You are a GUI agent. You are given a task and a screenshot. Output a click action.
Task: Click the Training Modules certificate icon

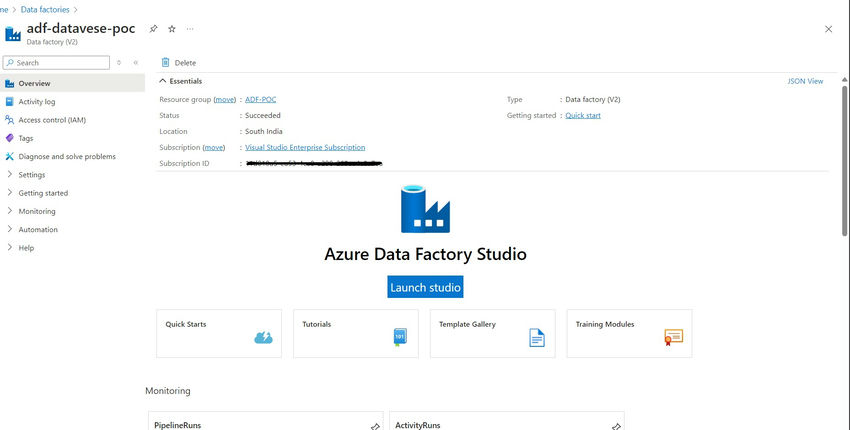674,337
